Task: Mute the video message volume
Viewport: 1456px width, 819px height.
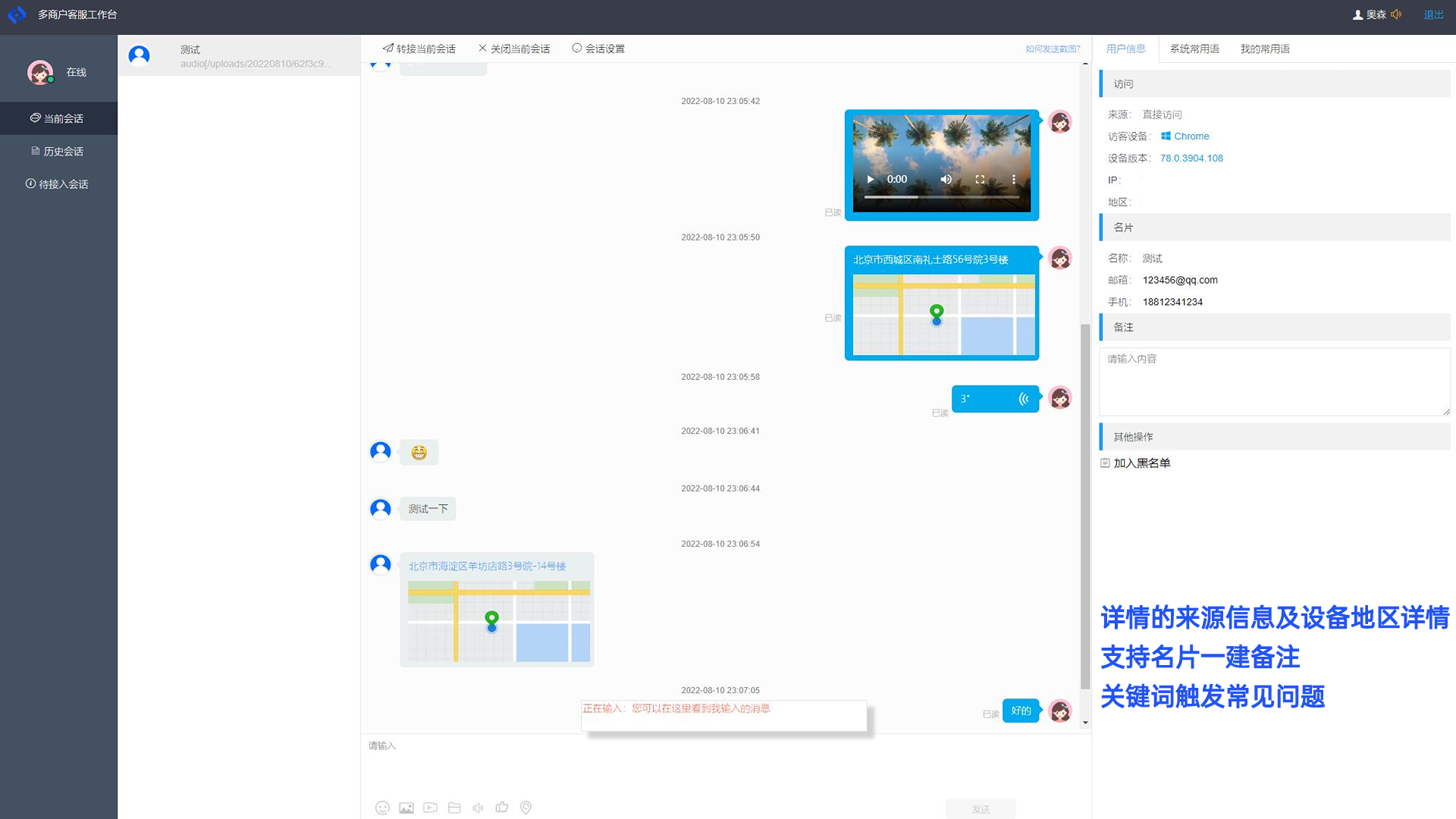Action: coord(946,180)
